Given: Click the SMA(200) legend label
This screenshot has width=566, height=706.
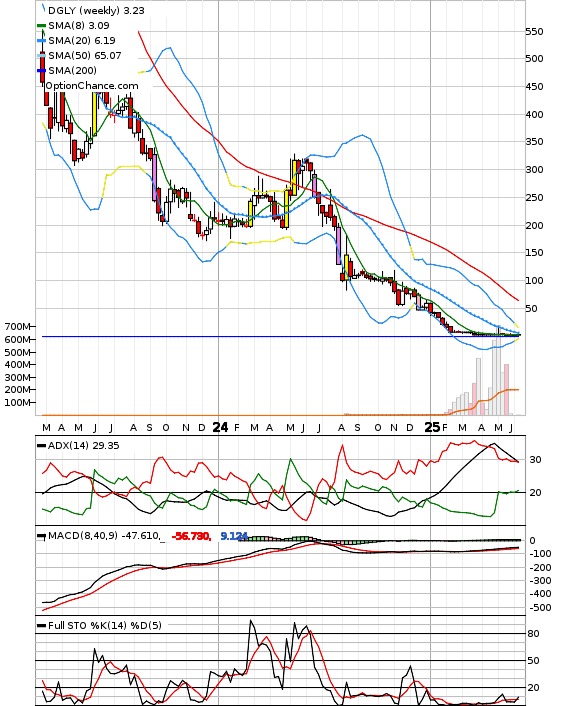Looking at the screenshot, I should tap(72, 70).
